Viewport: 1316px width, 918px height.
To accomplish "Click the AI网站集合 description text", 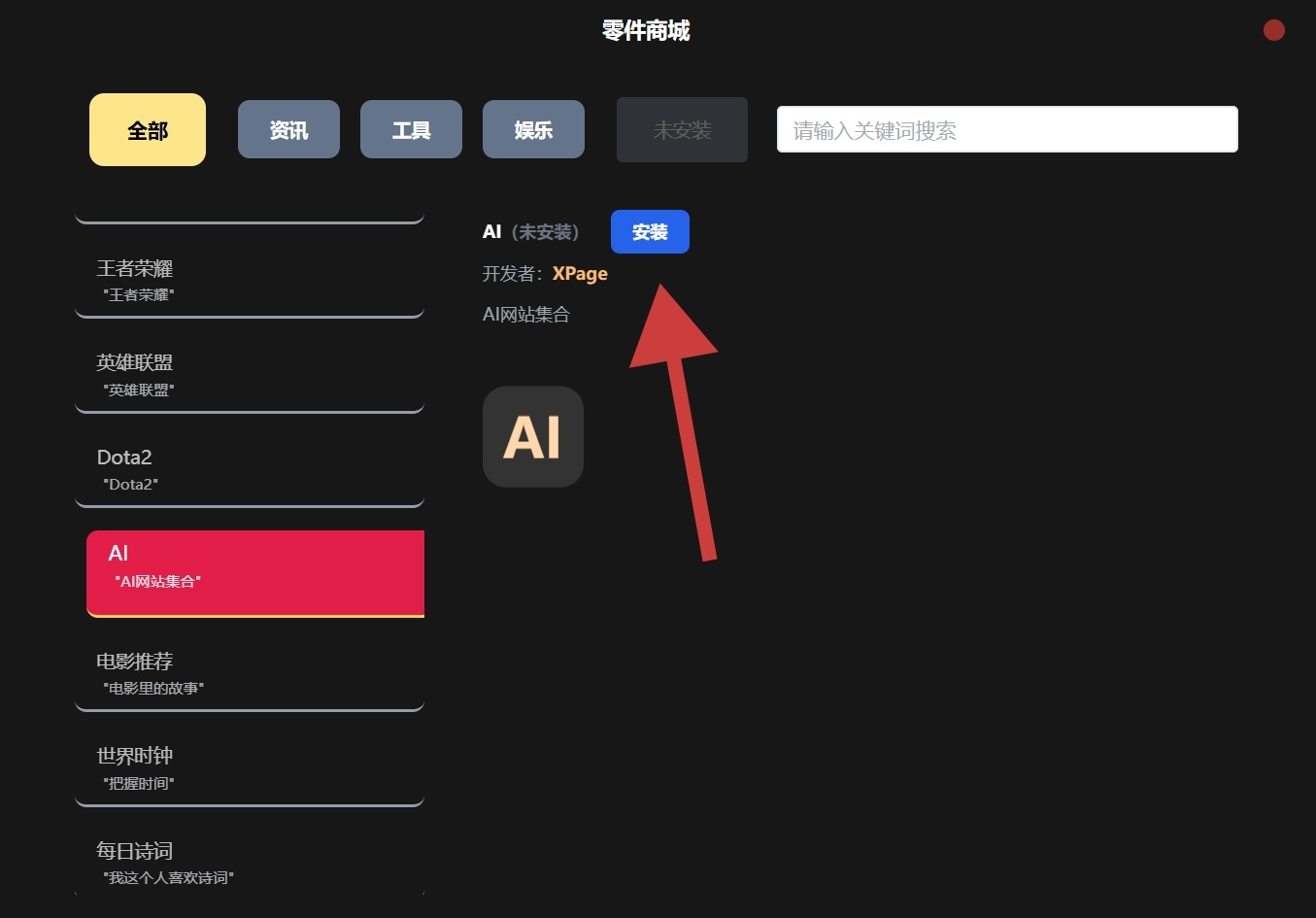I will (526, 315).
